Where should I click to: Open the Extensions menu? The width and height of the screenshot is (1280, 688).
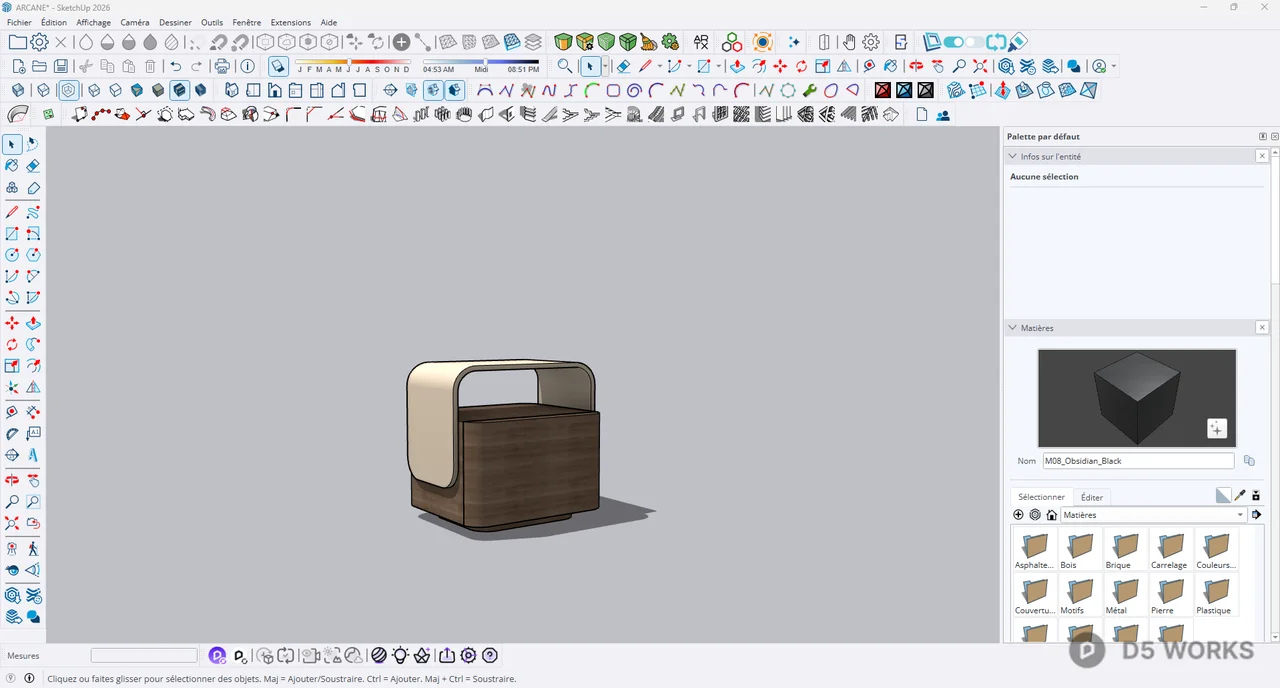coord(291,22)
